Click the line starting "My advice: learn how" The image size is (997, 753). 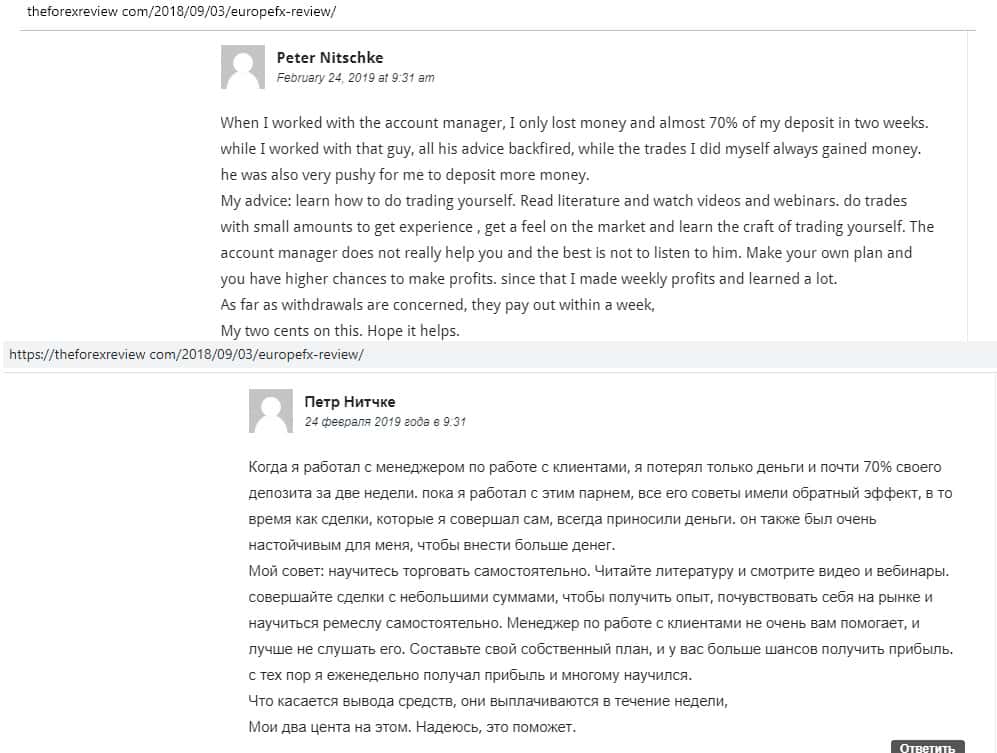pos(563,201)
